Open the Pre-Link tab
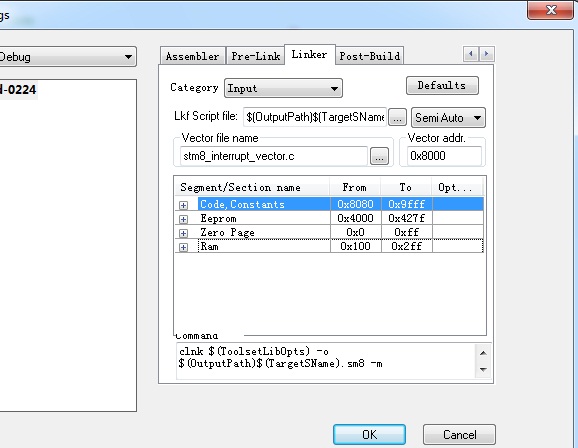The height and width of the screenshot is (448, 578). pos(255,56)
